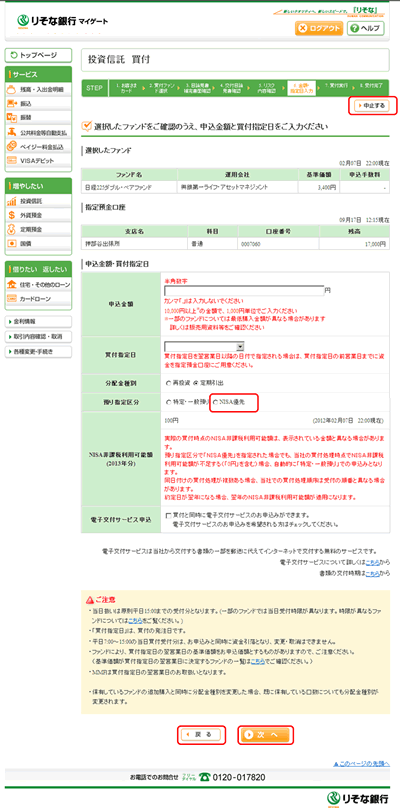
Task: Choose the NISA優先 radio option
Action: tap(216, 402)
